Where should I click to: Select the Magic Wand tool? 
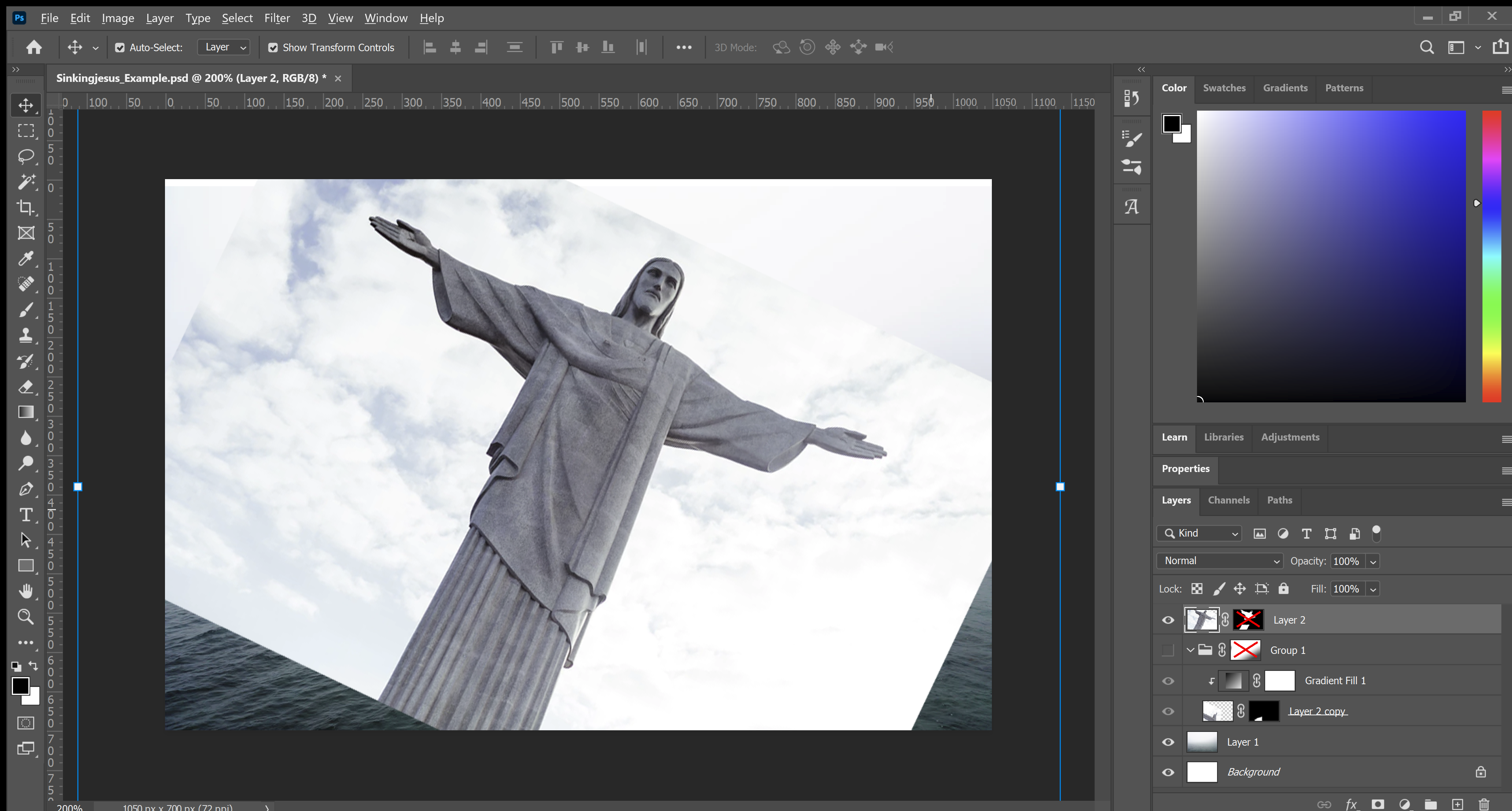point(26,182)
